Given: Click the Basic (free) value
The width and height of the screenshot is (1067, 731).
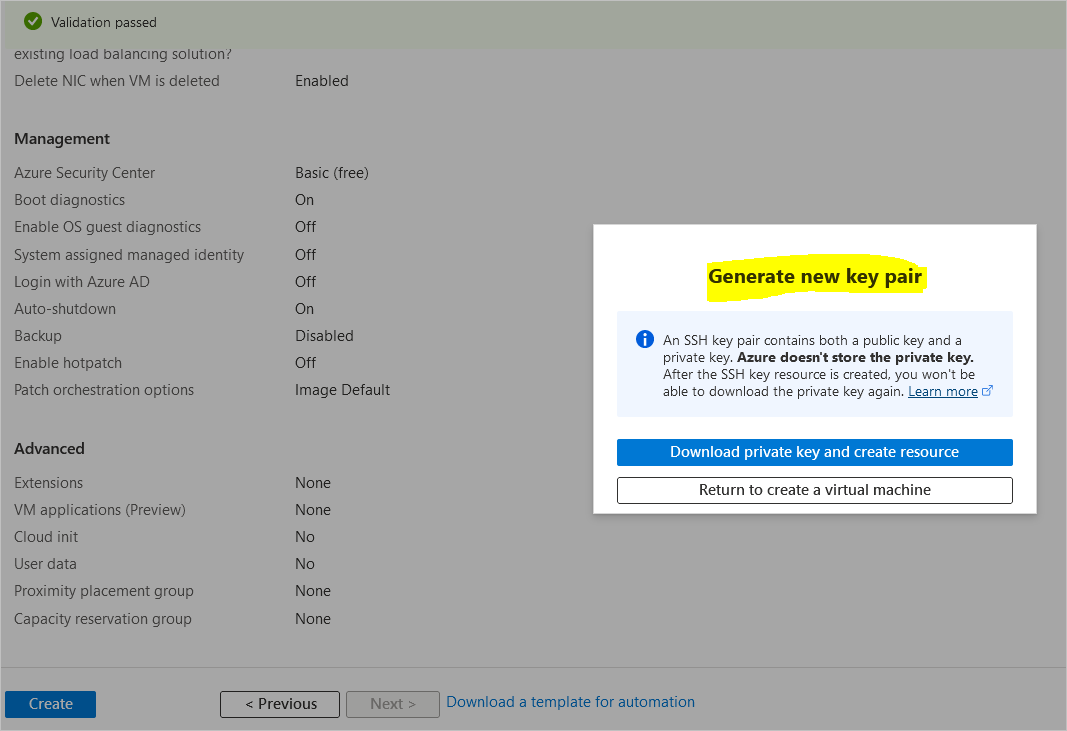Looking at the screenshot, I should click(331, 173).
